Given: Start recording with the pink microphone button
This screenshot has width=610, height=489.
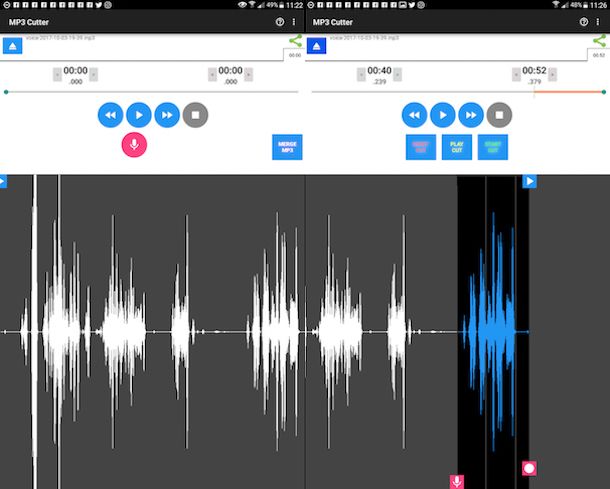Looking at the screenshot, I should click(x=134, y=145).
